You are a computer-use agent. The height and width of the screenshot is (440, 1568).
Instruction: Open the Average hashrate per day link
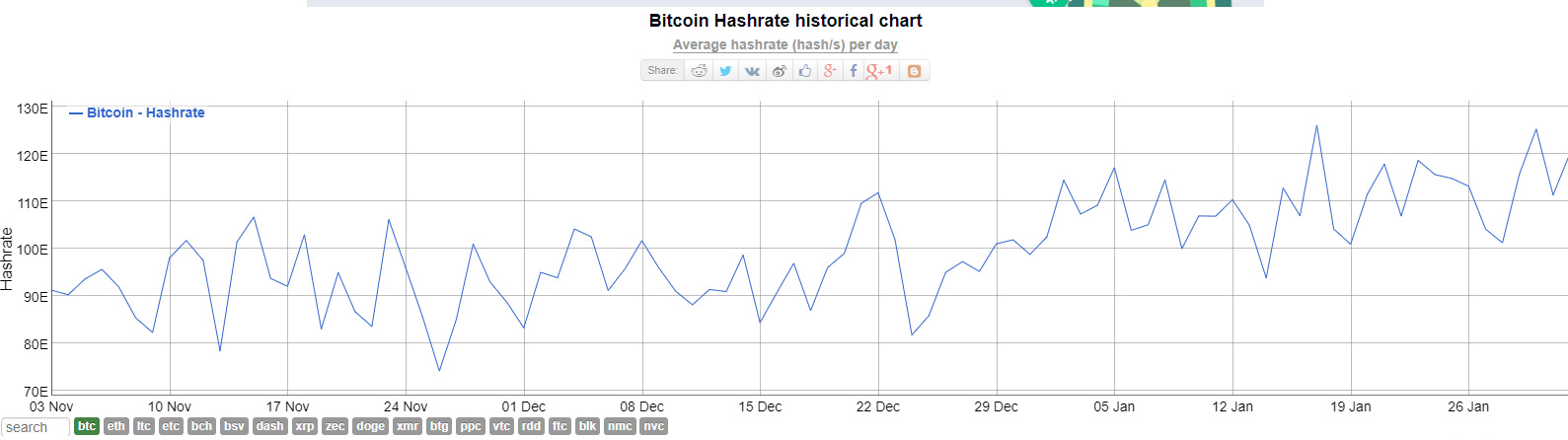(x=785, y=44)
